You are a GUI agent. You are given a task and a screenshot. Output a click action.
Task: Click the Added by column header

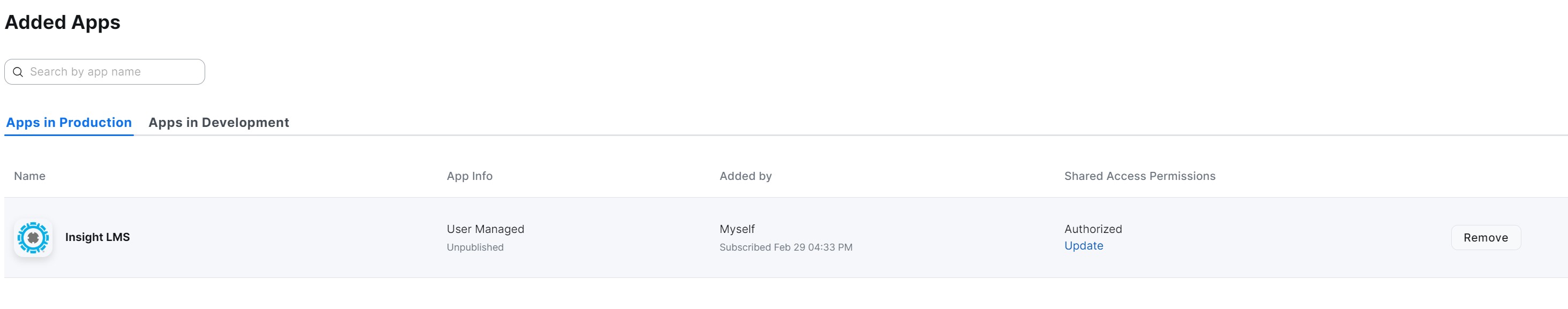(745, 176)
